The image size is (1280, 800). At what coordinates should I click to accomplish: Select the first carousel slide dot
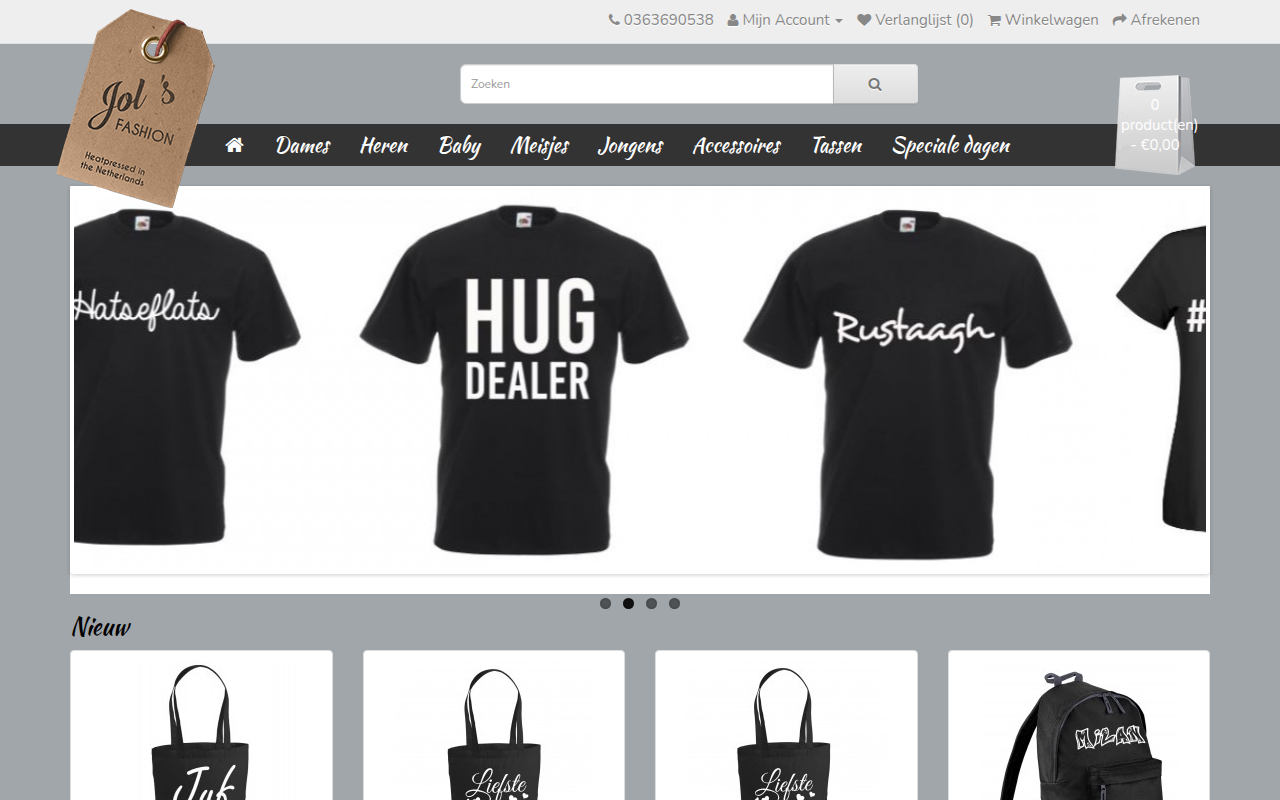point(605,603)
